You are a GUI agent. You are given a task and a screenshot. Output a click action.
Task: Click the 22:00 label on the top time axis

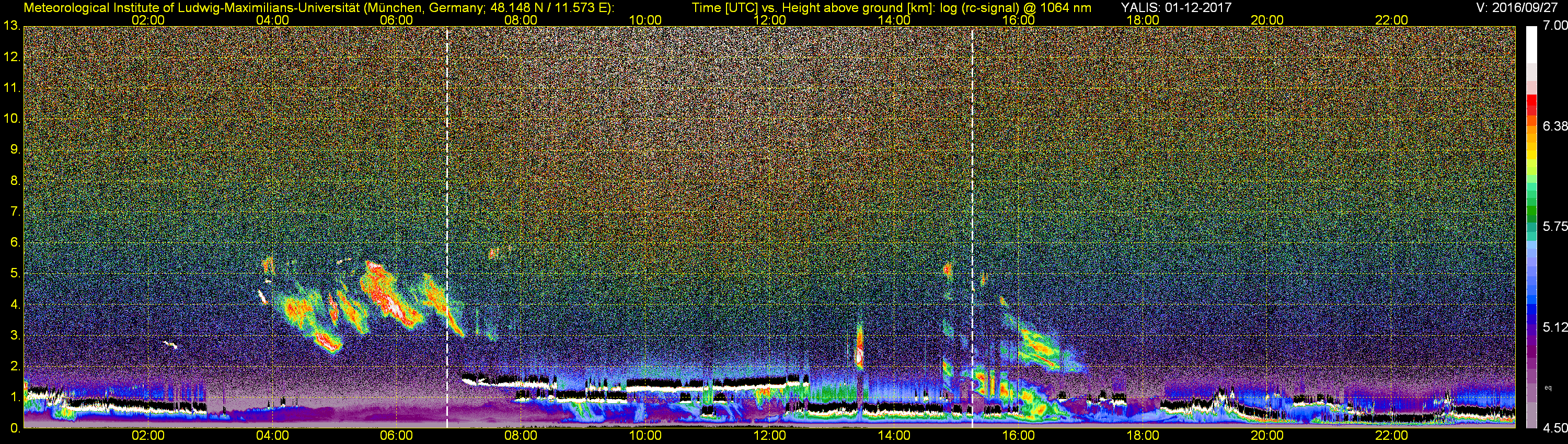pyautogui.click(x=1391, y=20)
